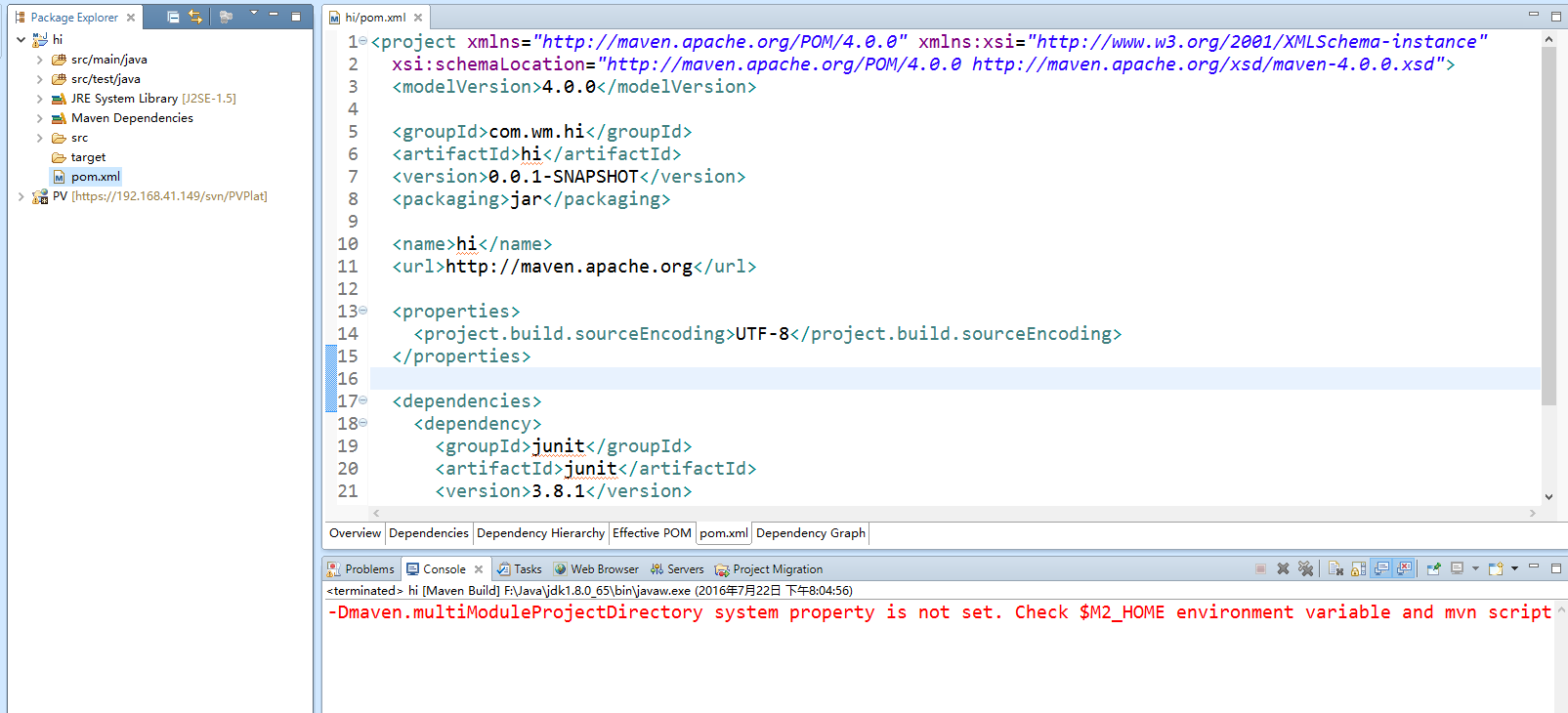The height and width of the screenshot is (713, 1568).
Task: Open the Package Explorer view menu
Action: pyautogui.click(x=254, y=14)
